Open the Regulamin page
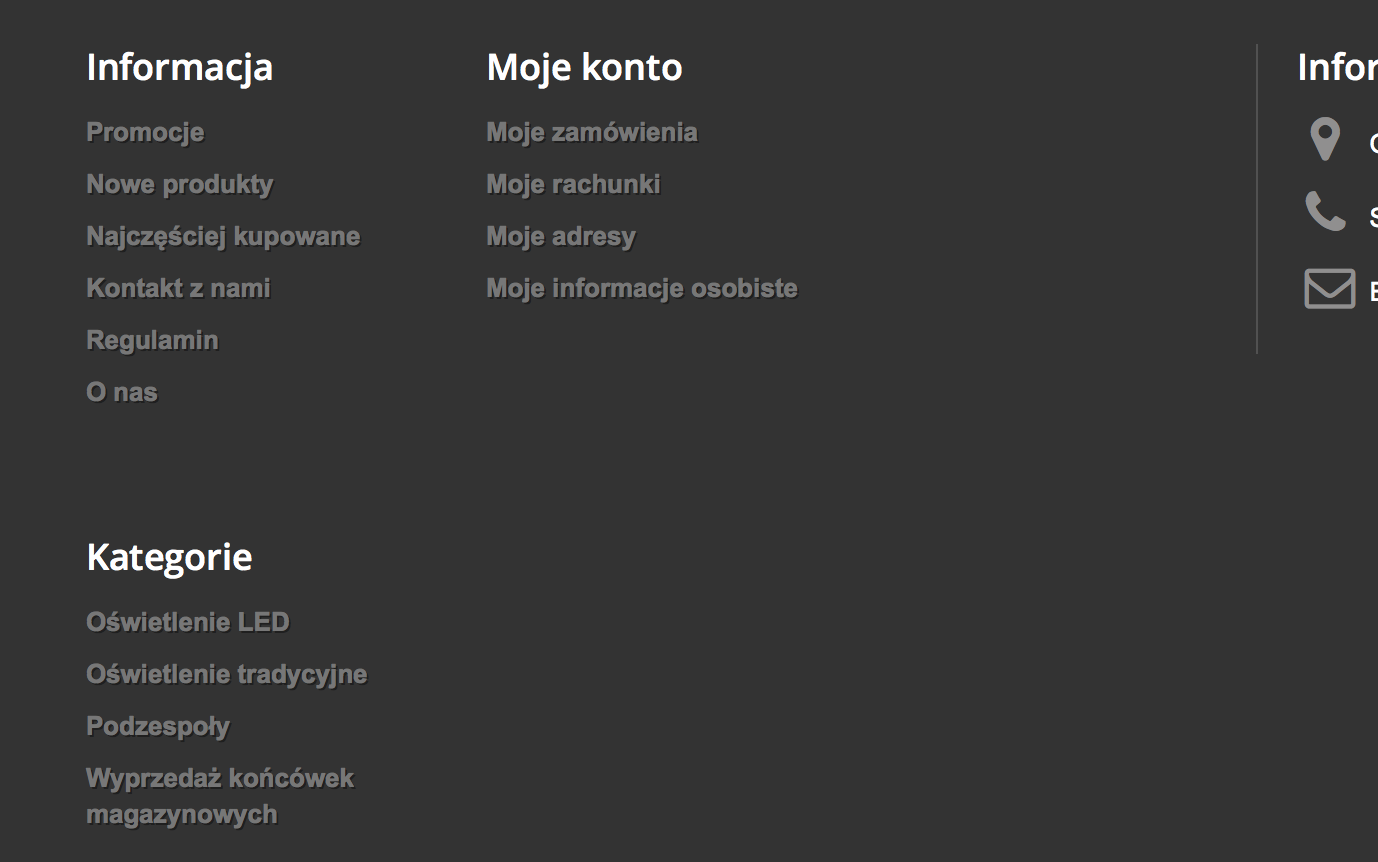 tap(152, 340)
